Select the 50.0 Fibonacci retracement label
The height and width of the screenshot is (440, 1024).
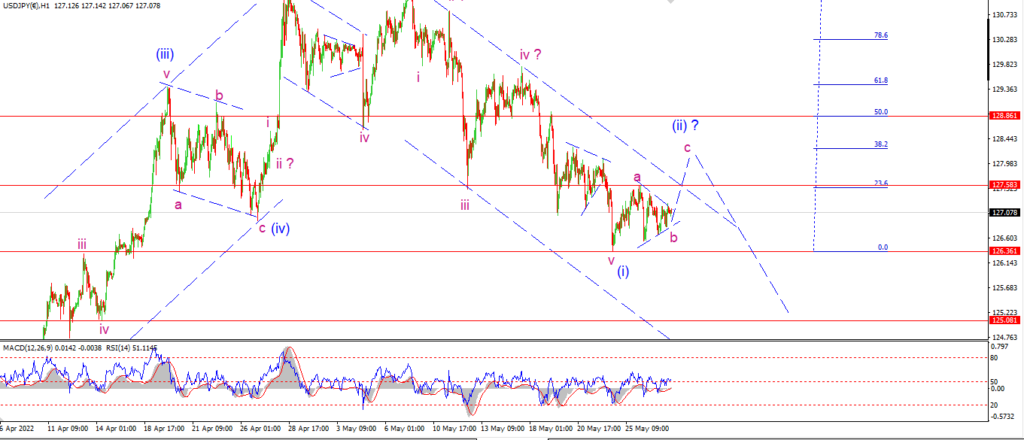point(881,112)
